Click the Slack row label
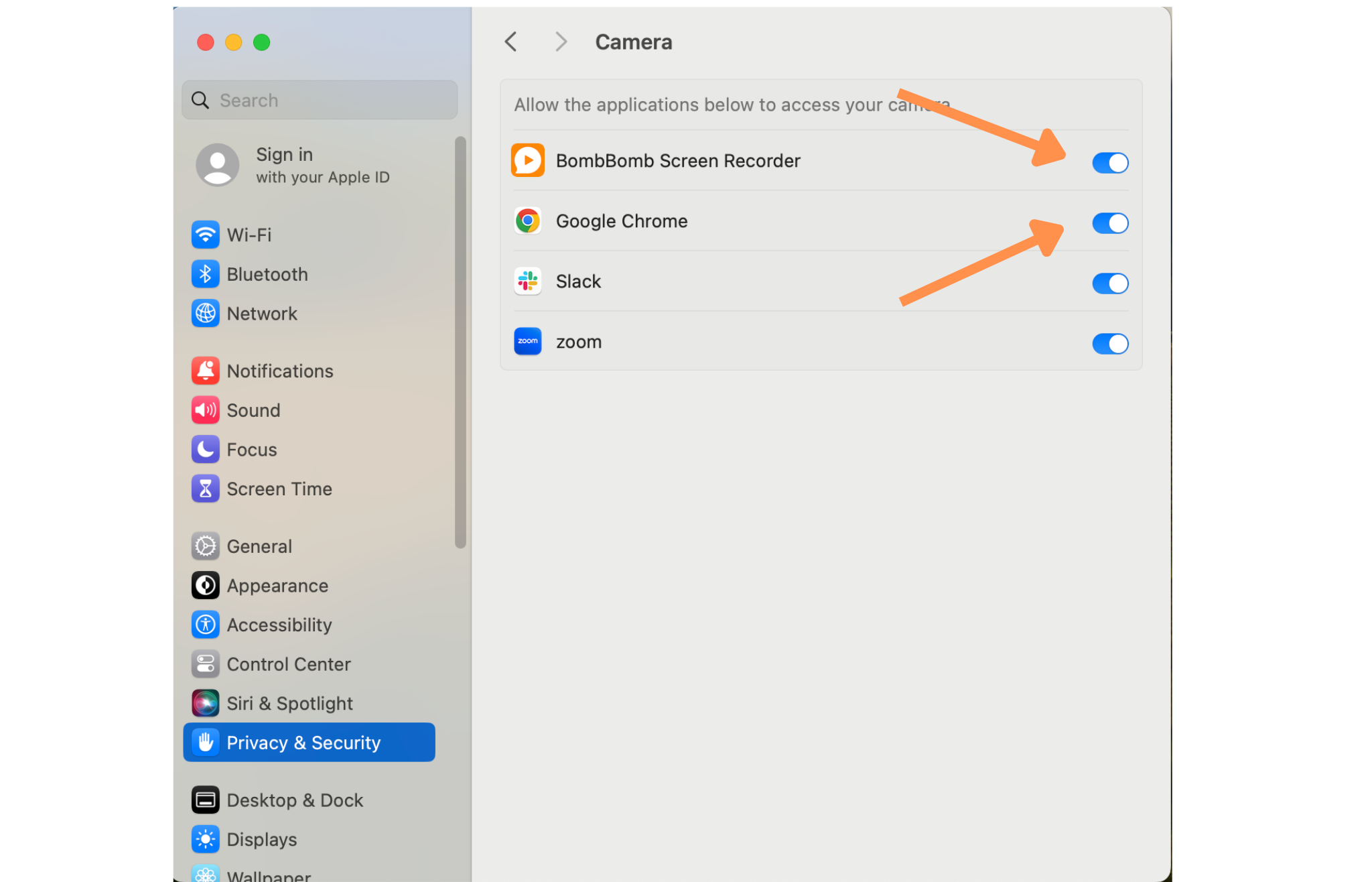 pyautogui.click(x=578, y=281)
